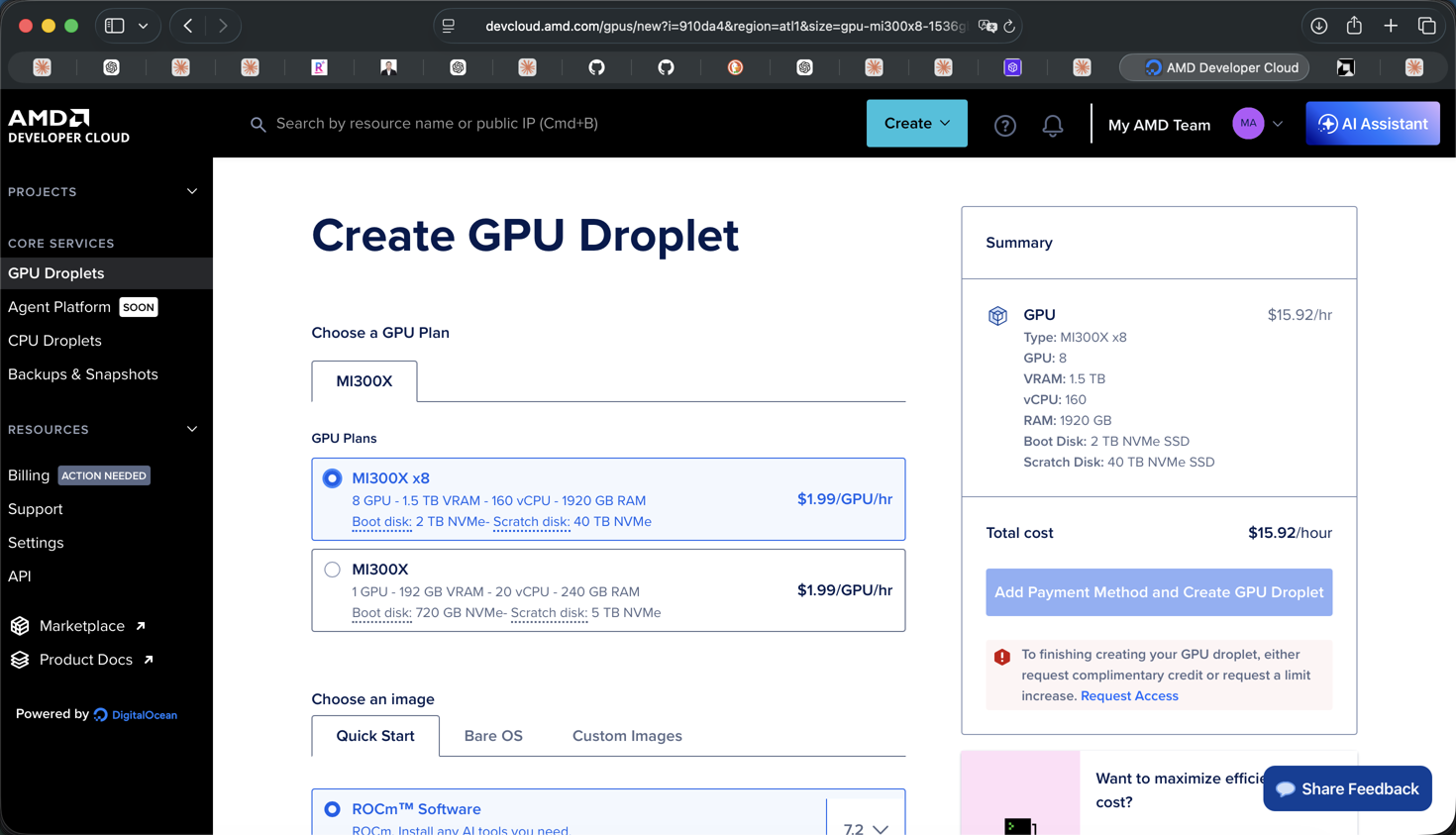Follow the Request Access link
This screenshot has width=1456, height=835.
click(1129, 696)
